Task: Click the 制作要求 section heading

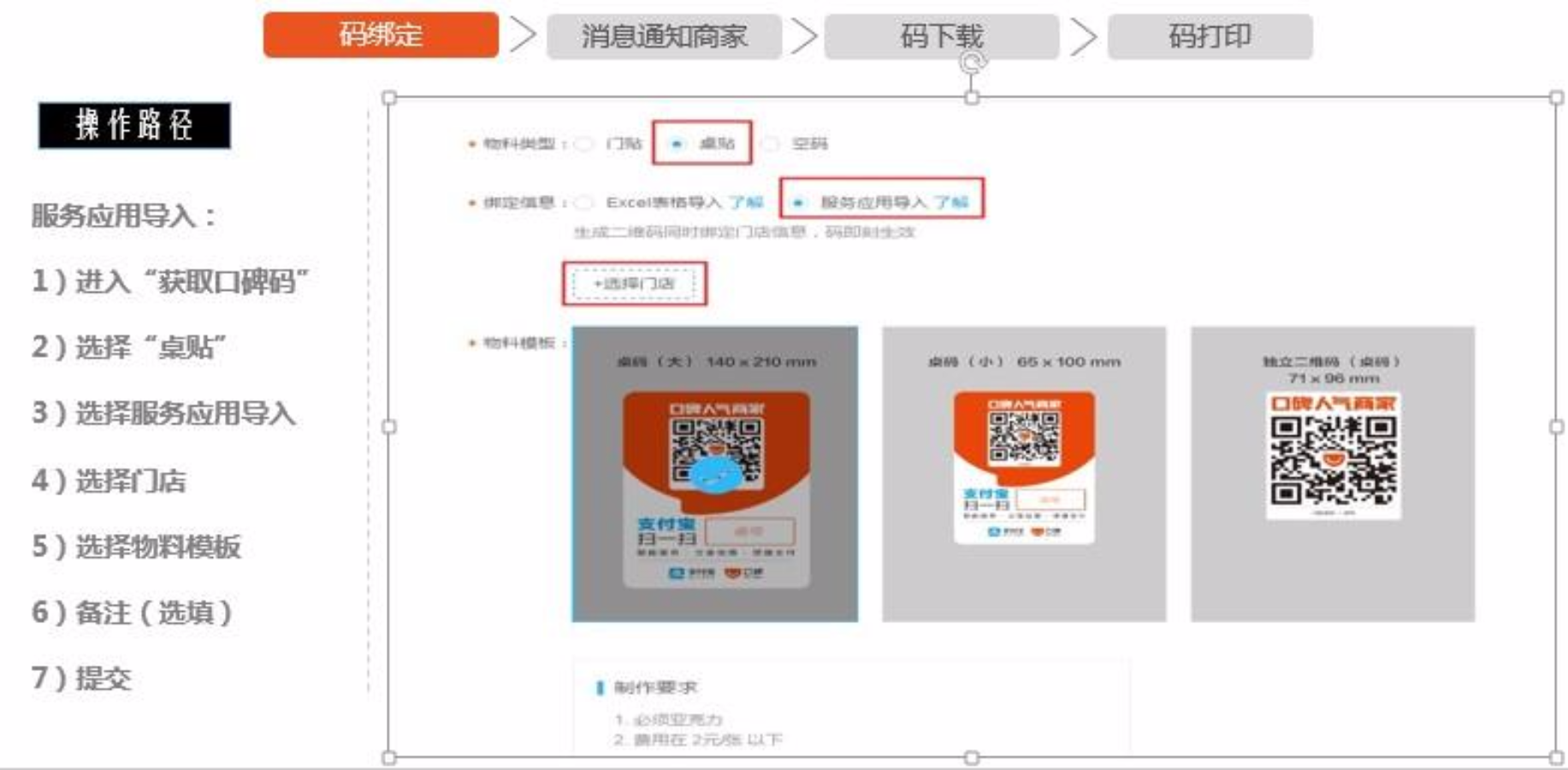Action: click(x=655, y=687)
